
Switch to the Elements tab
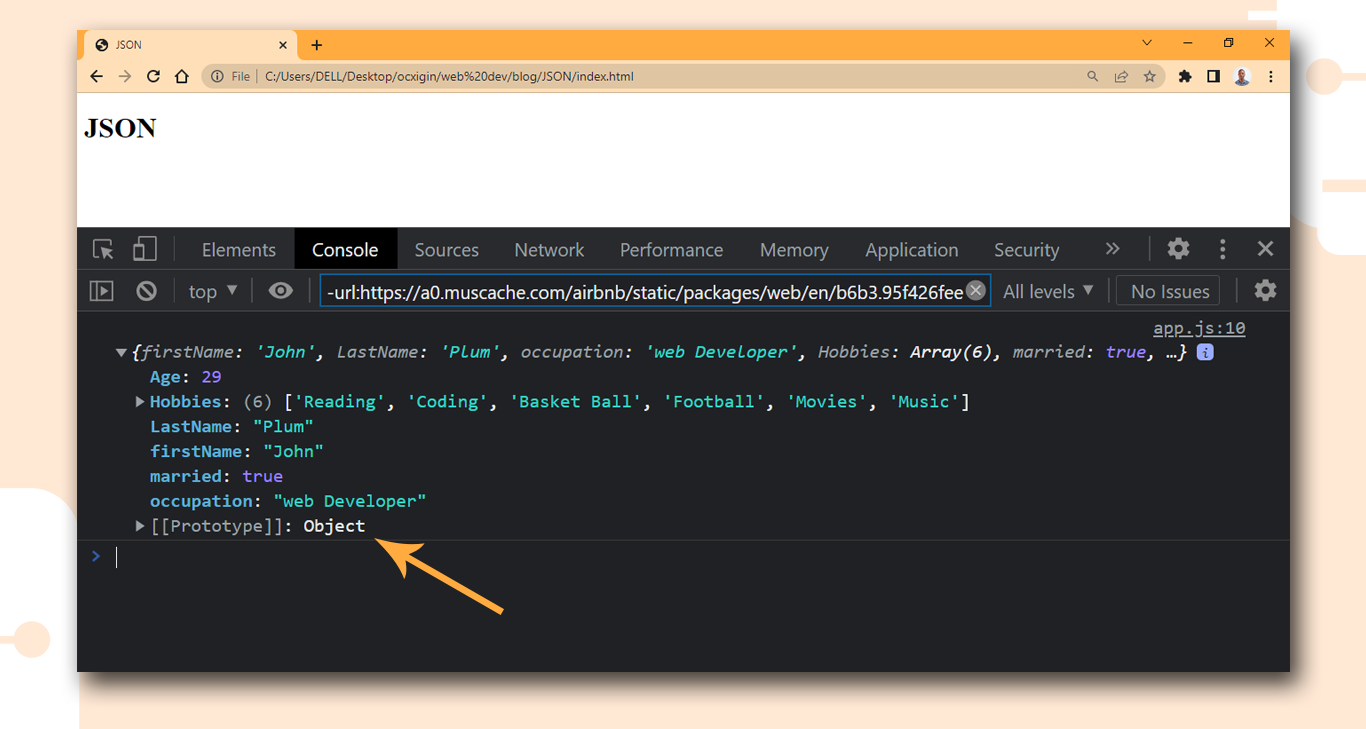(238, 250)
